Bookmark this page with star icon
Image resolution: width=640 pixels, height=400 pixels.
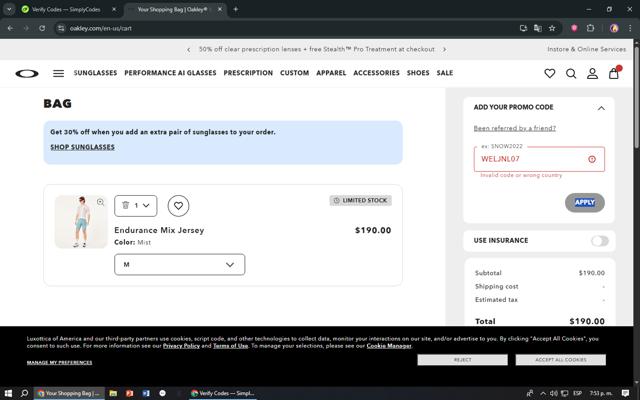pyautogui.click(x=552, y=28)
